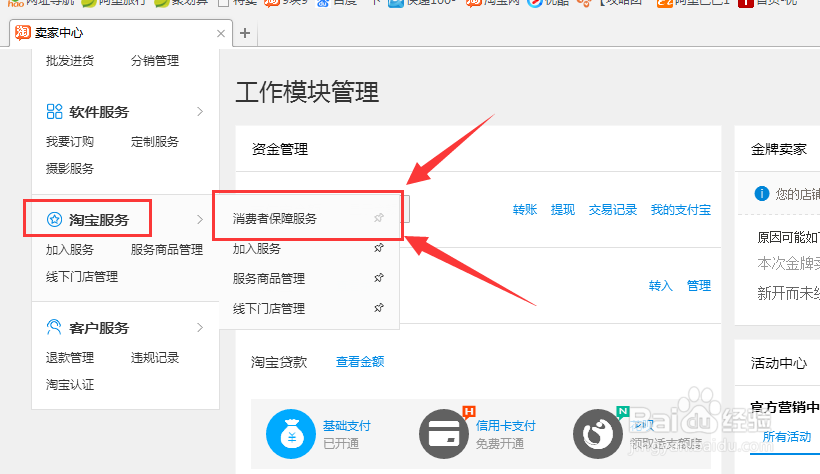
Task: Click the 基础支付 money bag icon
Action: click(x=291, y=434)
